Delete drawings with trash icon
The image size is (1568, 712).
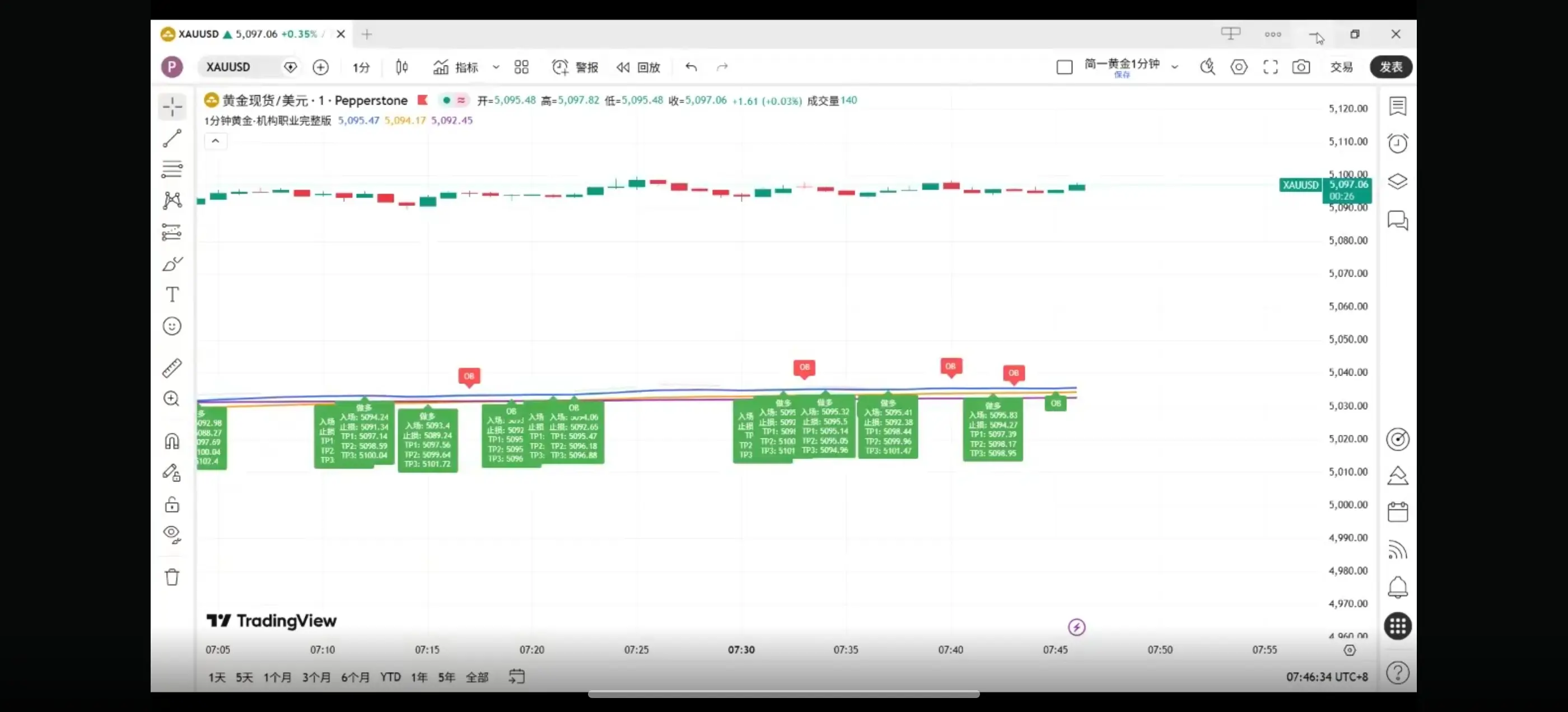(x=172, y=577)
